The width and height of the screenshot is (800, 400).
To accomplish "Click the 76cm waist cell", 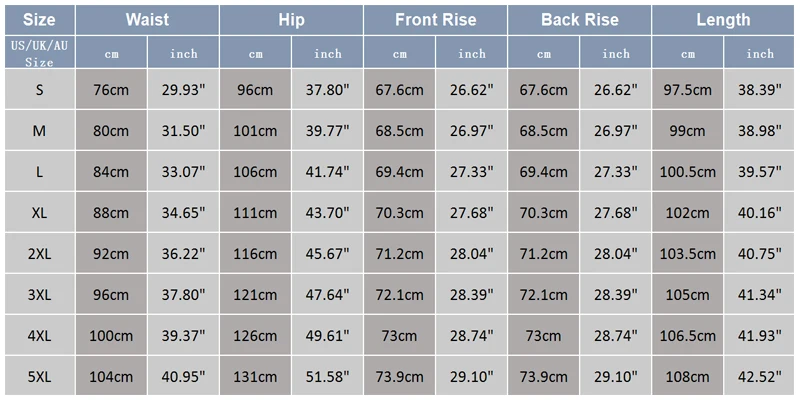I will [111, 90].
